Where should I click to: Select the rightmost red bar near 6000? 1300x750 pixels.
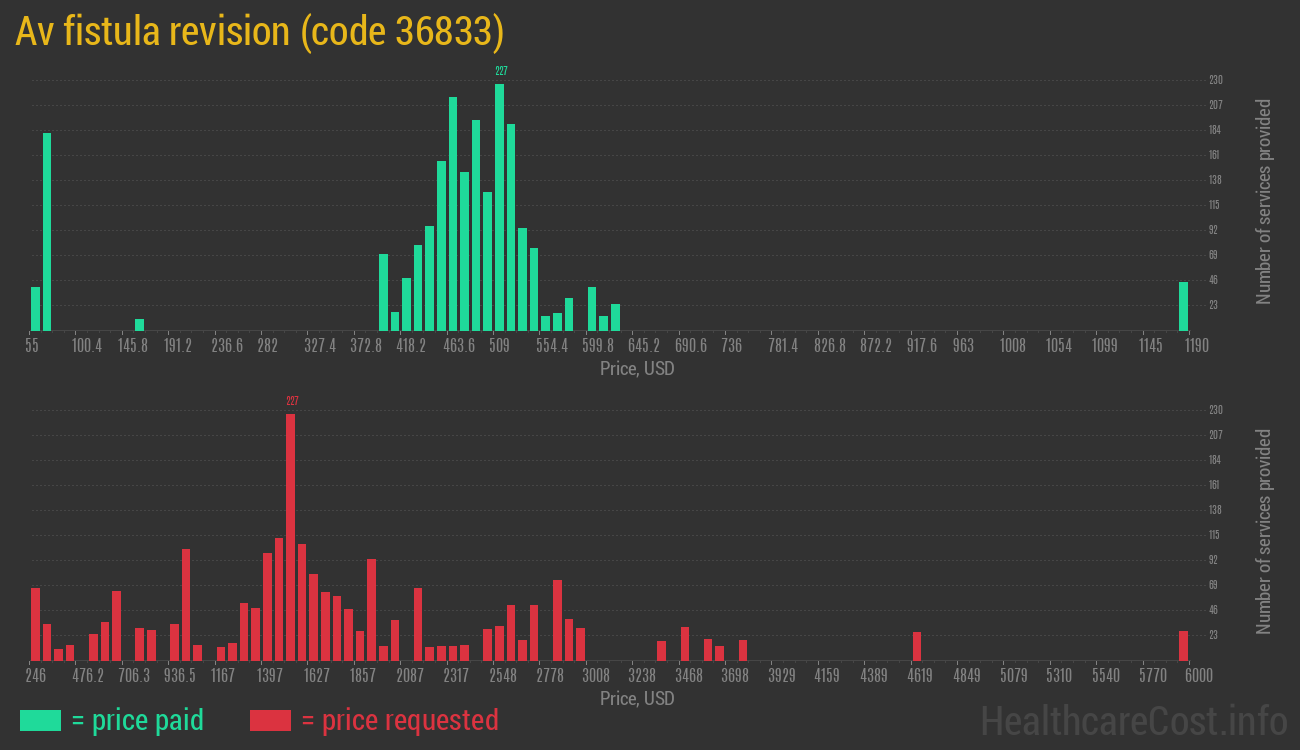[1183, 645]
